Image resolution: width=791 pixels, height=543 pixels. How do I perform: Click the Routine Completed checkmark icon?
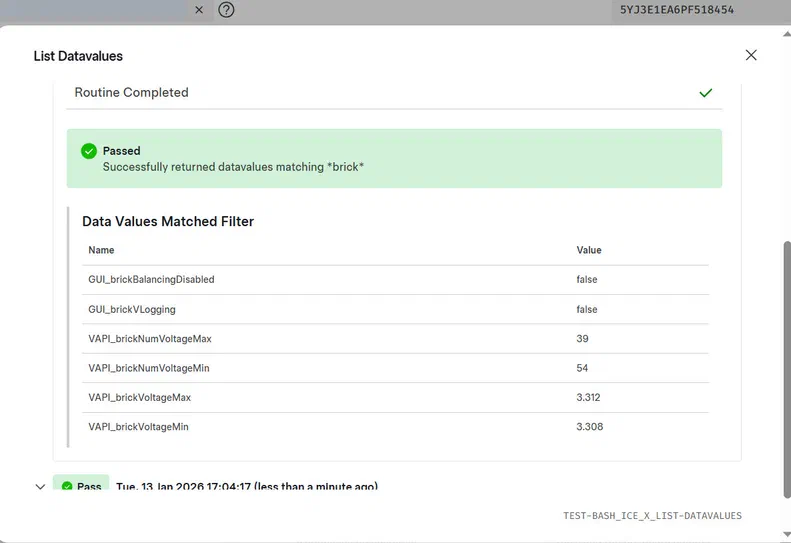click(x=706, y=93)
